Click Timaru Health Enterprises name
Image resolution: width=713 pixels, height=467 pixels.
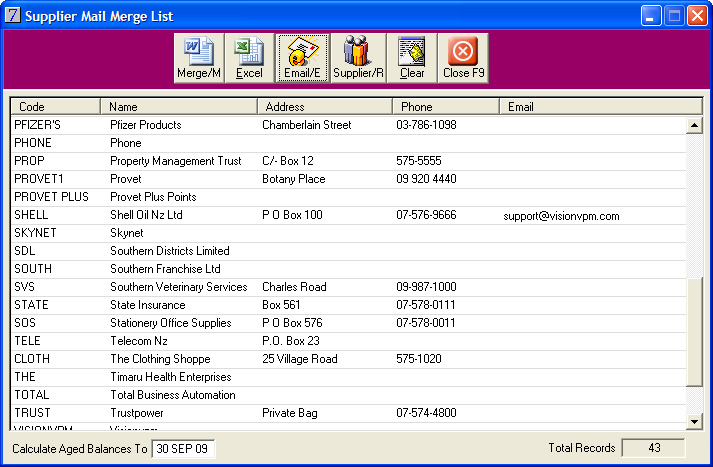pos(171,377)
